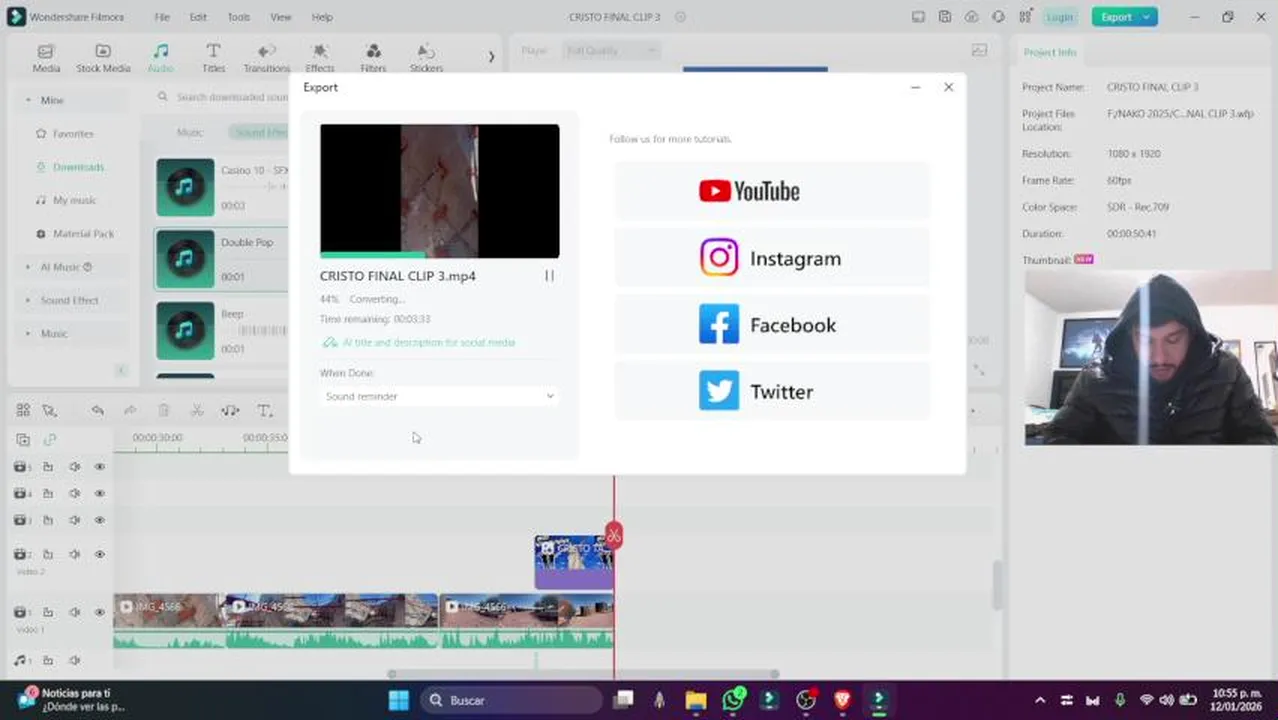Collapse the Mine section
The width and height of the screenshot is (1278, 720).
28,100
